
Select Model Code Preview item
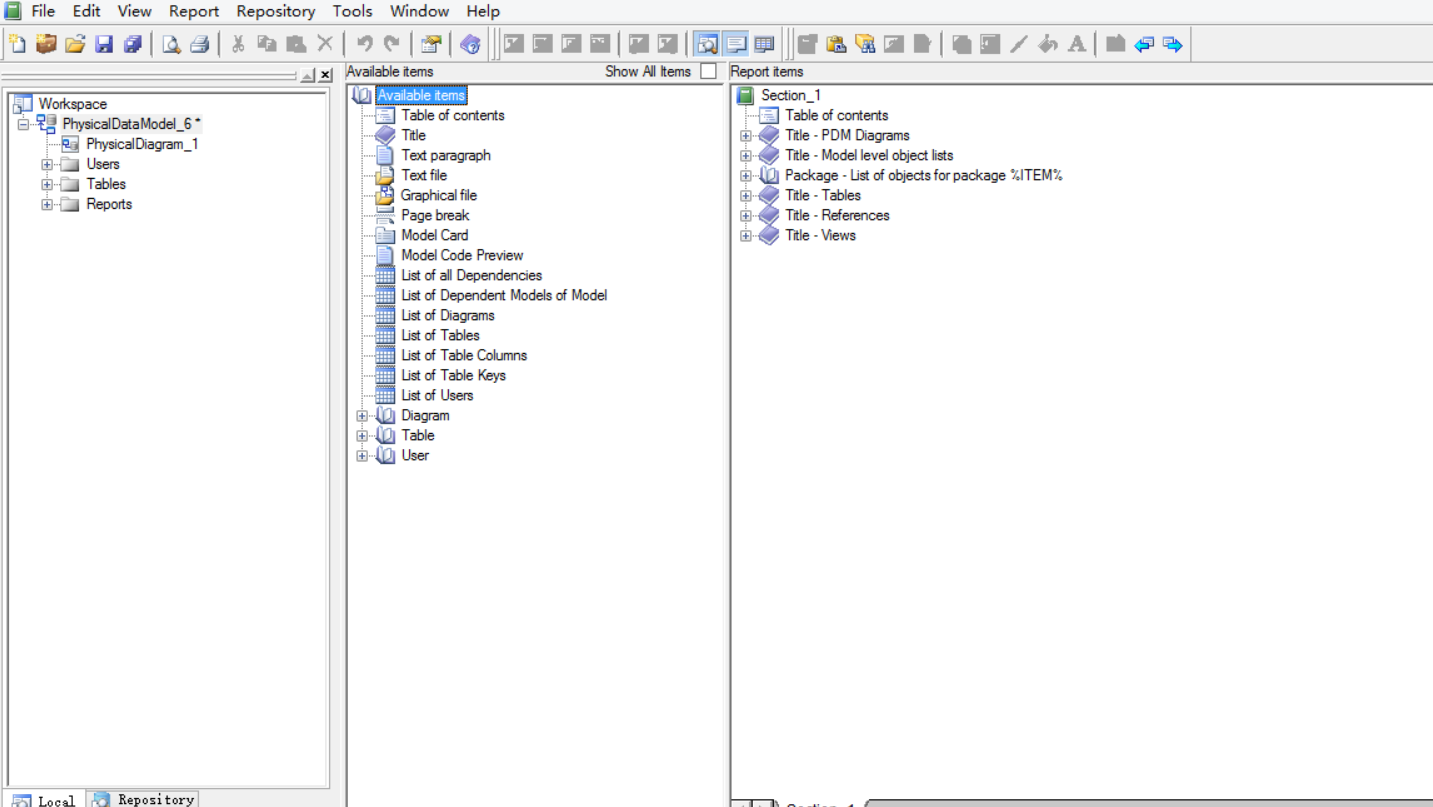click(462, 255)
